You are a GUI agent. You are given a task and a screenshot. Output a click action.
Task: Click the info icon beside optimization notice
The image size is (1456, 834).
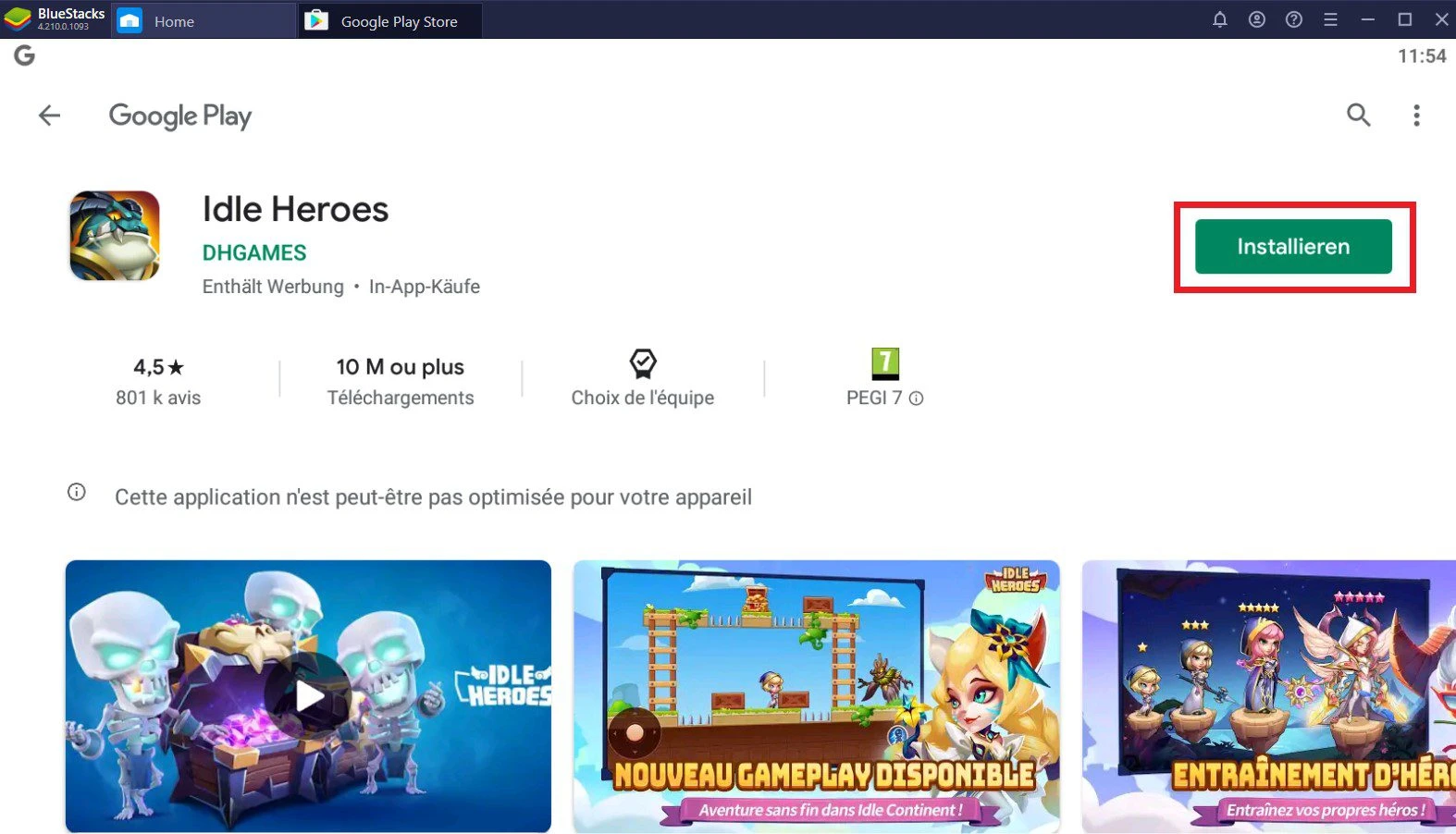pyautogui.click(x=77, y=493)
